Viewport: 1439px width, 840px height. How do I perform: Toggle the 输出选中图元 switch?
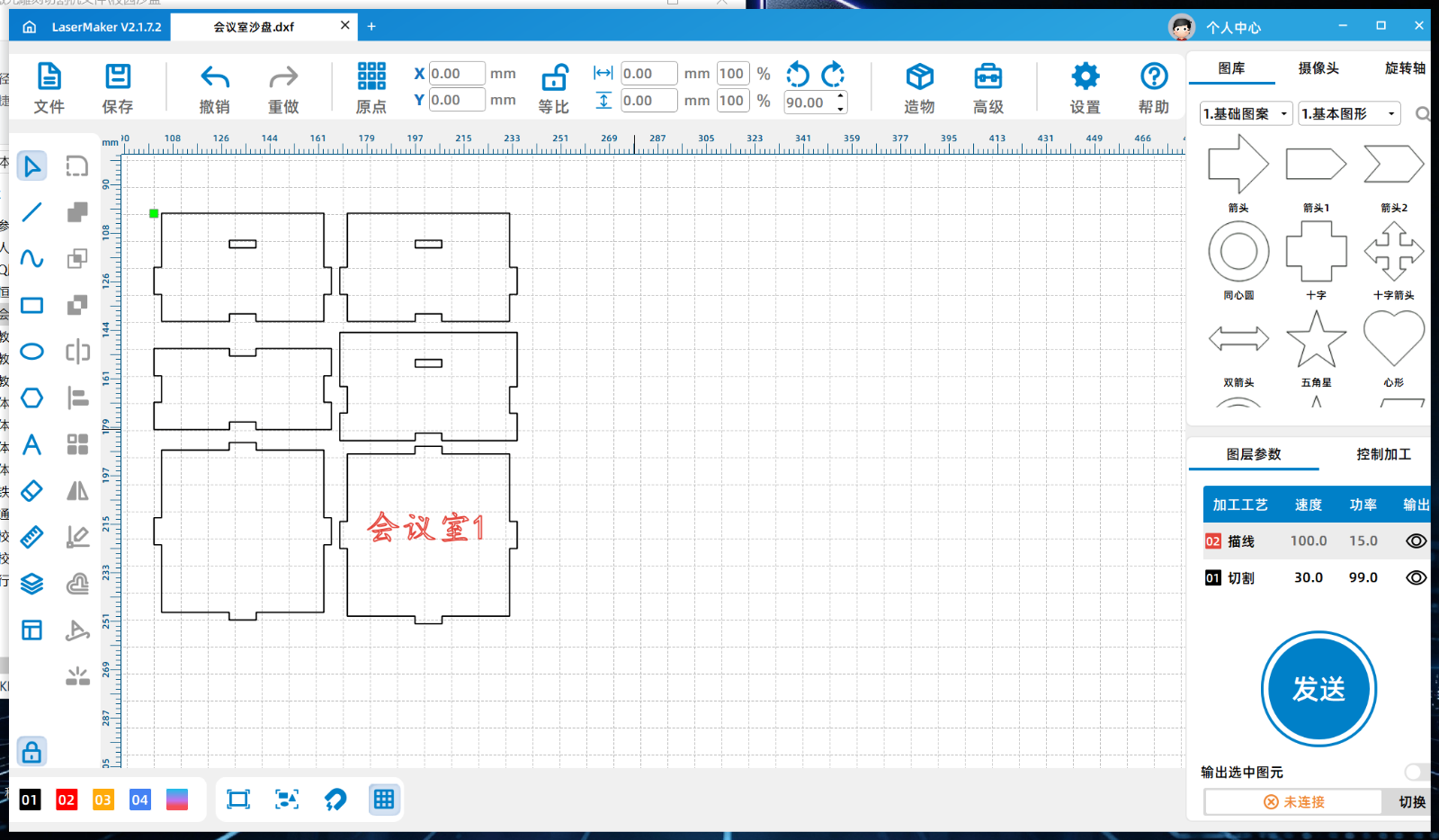pos(1417,773)
